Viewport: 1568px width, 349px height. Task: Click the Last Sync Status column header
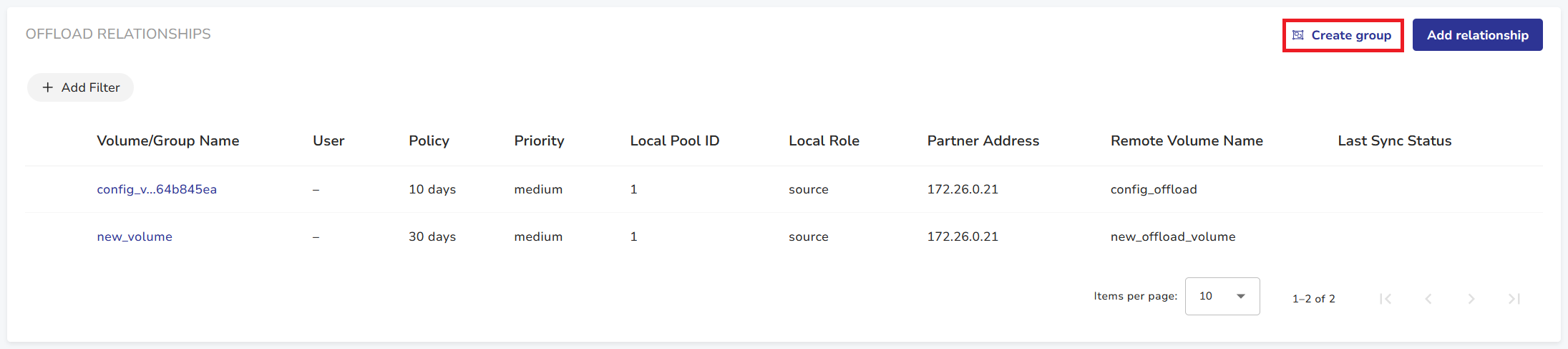[1394, 141]
